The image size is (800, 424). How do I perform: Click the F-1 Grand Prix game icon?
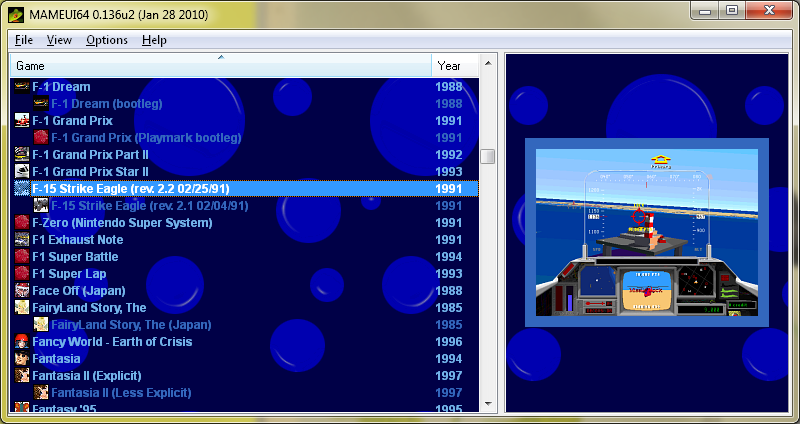22,121
